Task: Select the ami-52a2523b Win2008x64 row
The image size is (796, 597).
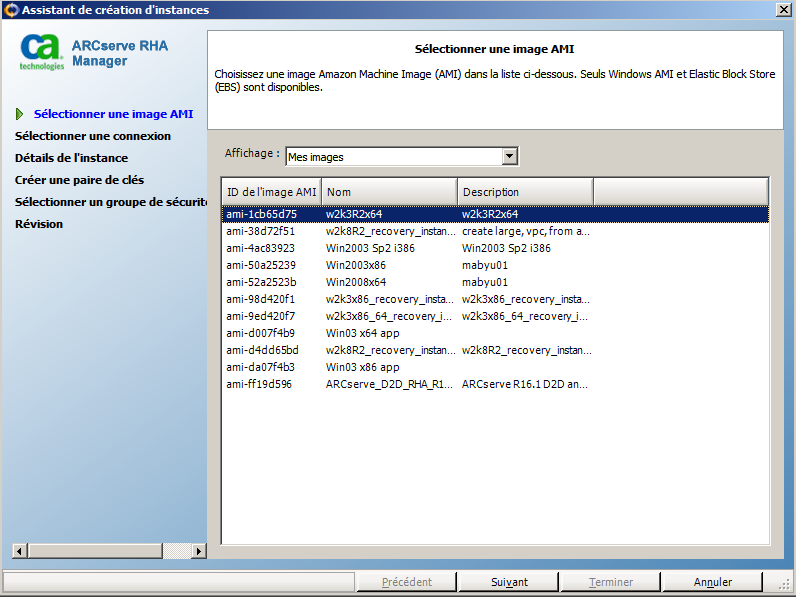Action: click(261, 282)
